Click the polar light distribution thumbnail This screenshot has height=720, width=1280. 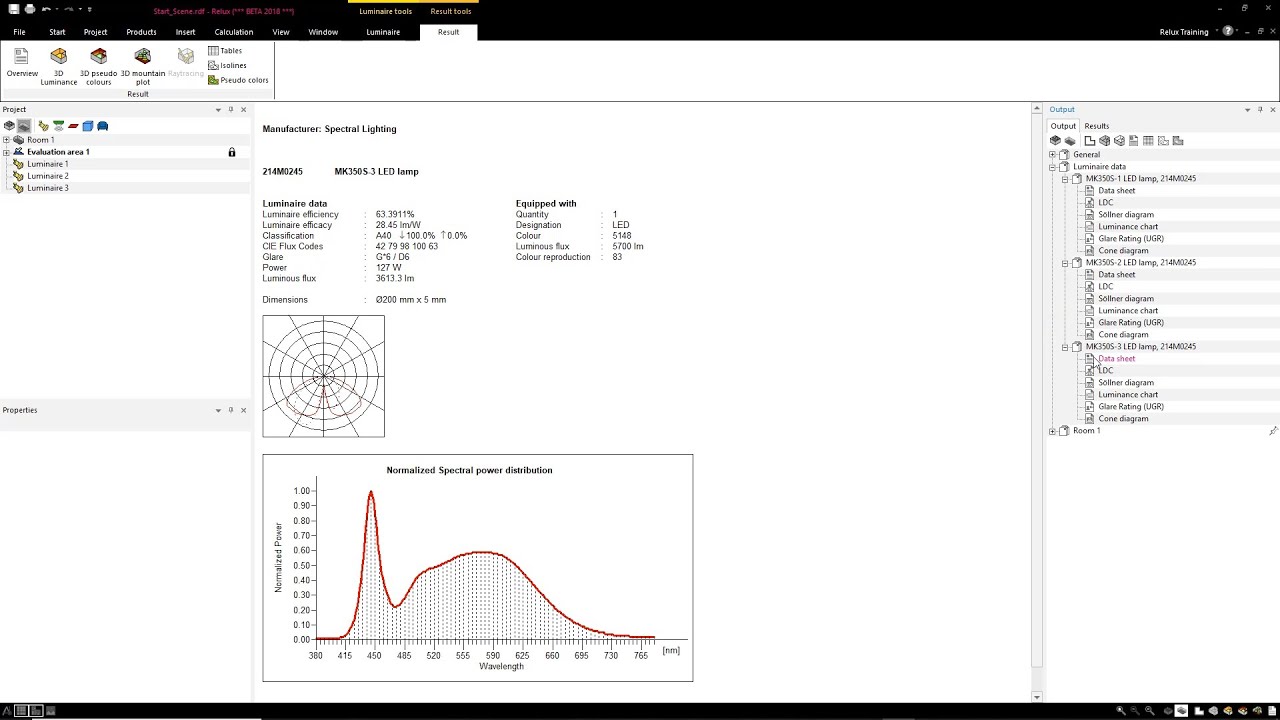click(323, 376)
